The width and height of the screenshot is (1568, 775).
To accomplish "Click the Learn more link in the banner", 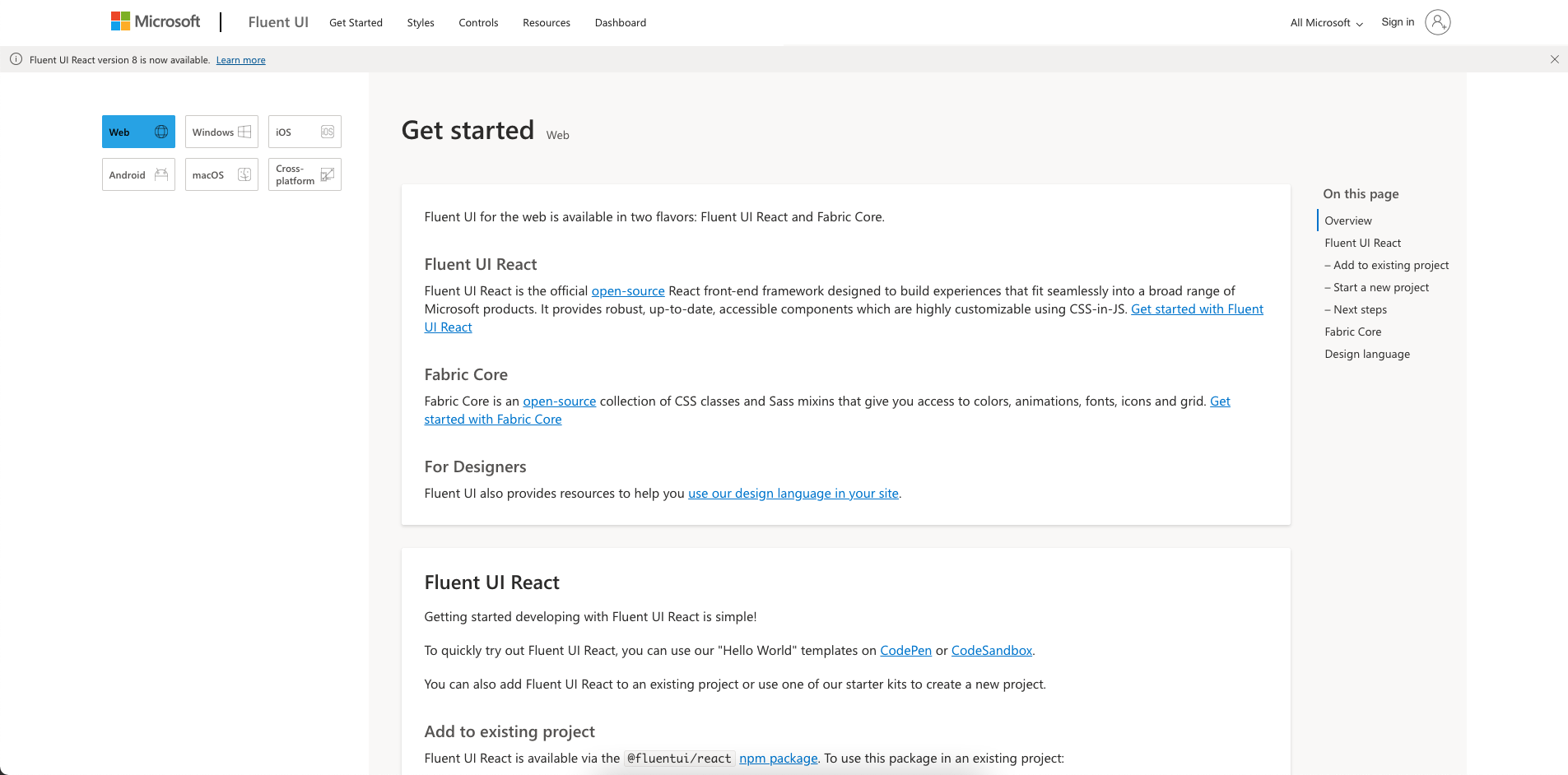I will coord(240,59).
